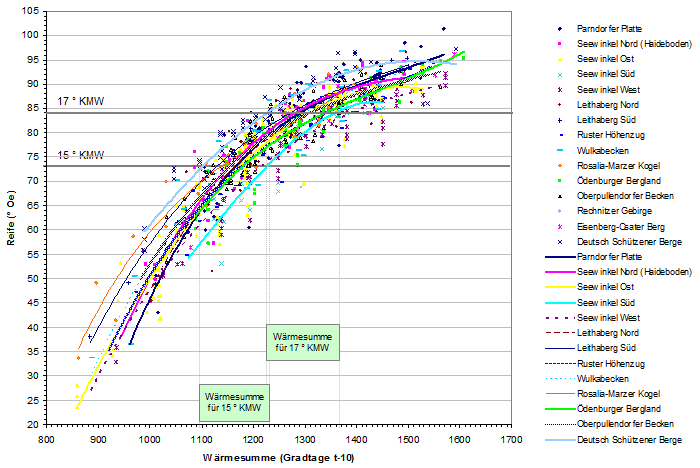Select the '15 ° KMW' threshold label
The width and height of the screenshot is (700, 468).
coord(81,155)
